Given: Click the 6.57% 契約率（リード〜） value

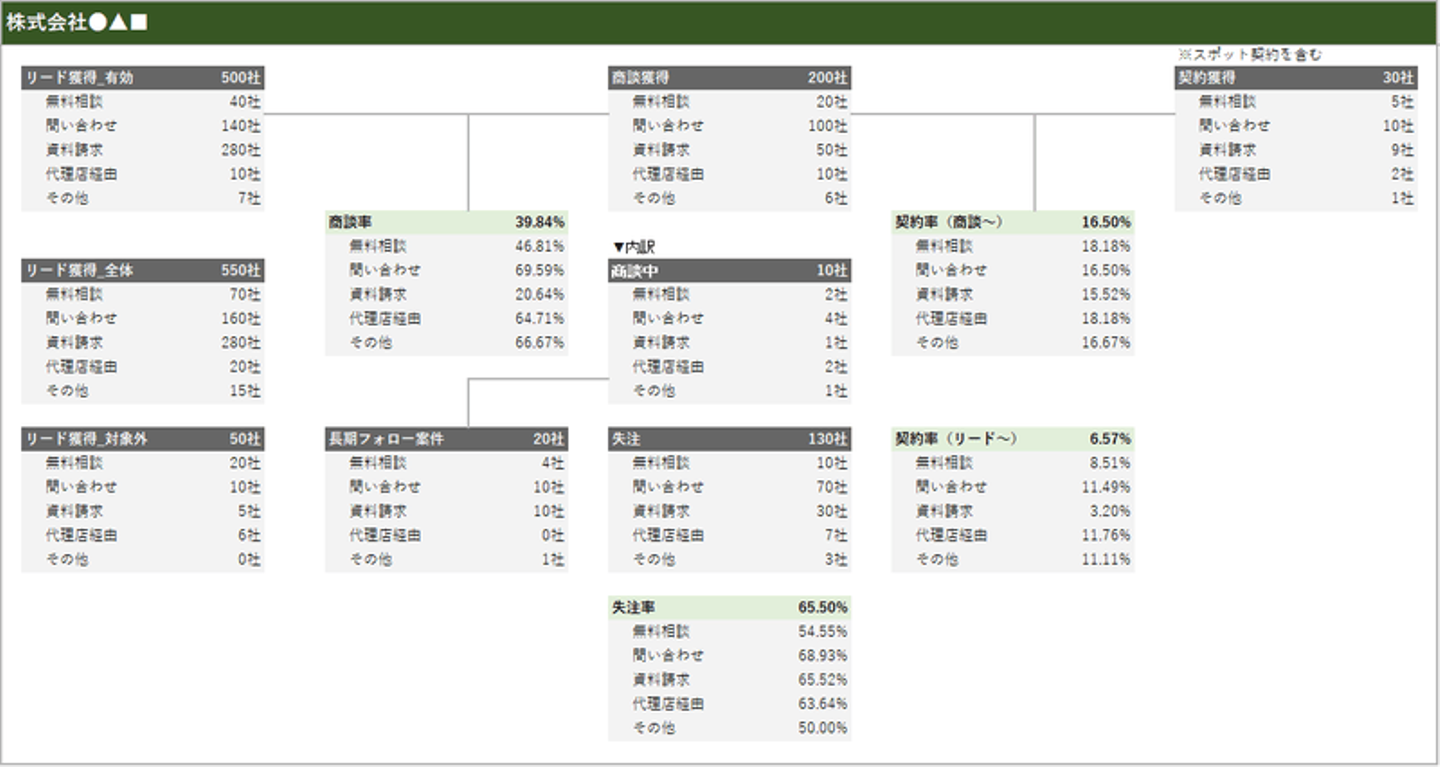Looking at the screenshot, I should coord(1110,439).
